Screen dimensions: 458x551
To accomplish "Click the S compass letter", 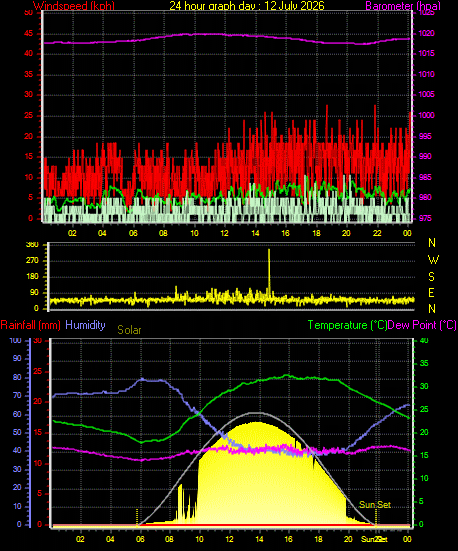I will [x=432, y=277].
